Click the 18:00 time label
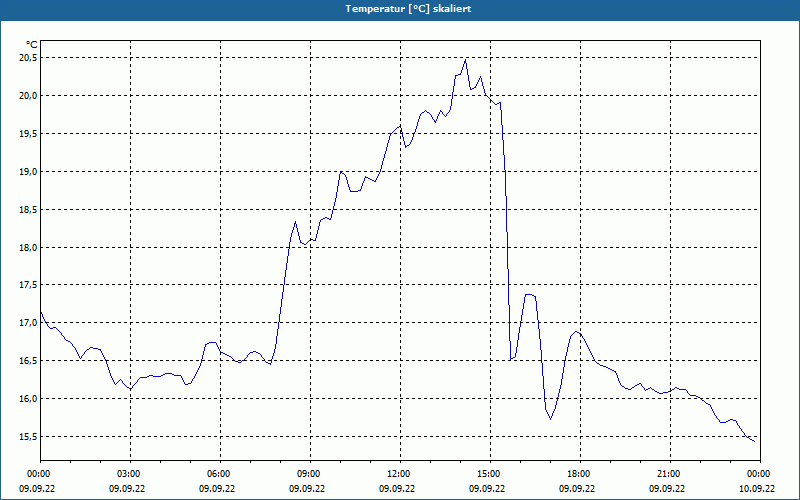This screenshot has width=800, height=500. point(580,474)
